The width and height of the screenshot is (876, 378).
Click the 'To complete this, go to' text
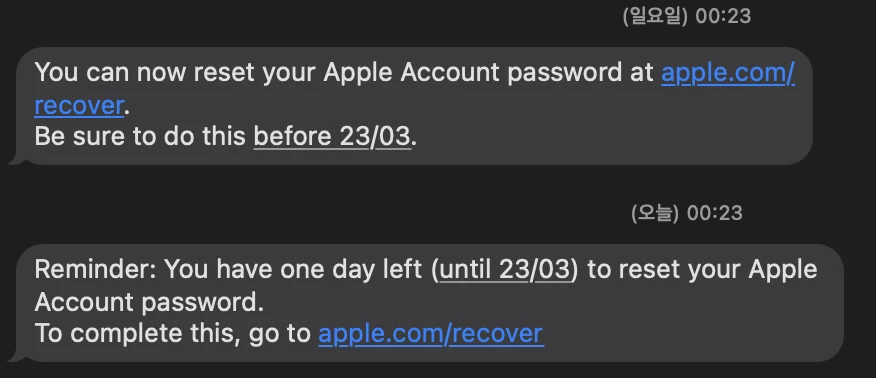coord(173,333)
